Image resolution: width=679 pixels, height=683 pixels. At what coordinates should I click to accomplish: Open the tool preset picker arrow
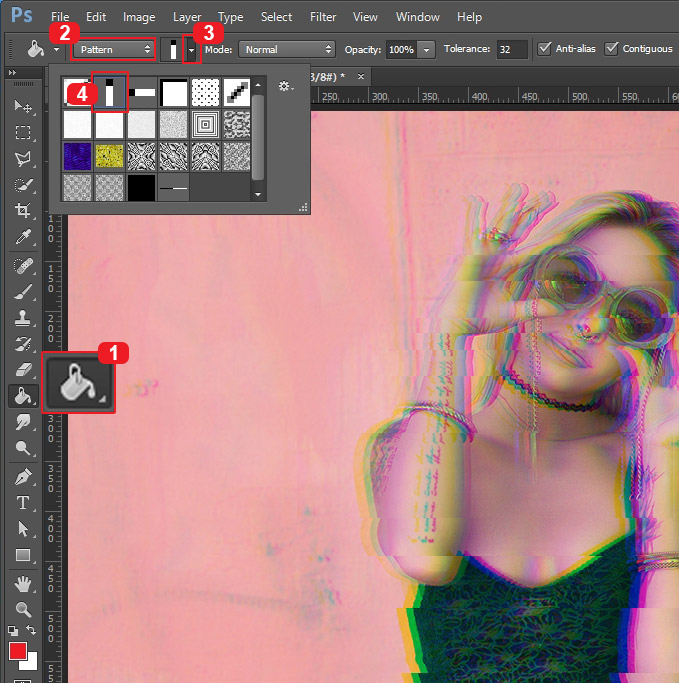coord(57,50)
